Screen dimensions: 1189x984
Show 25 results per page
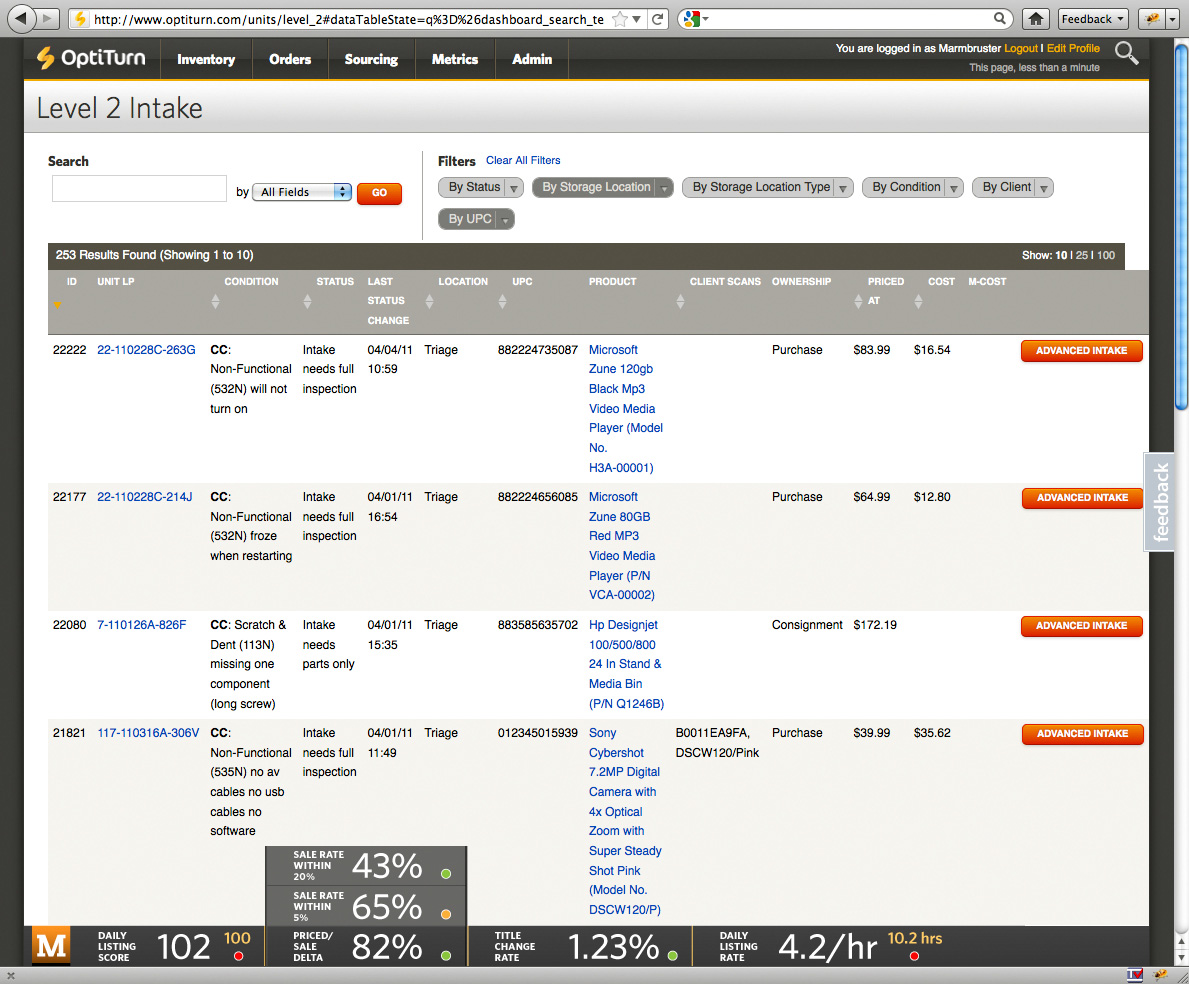click(1081, 255)
